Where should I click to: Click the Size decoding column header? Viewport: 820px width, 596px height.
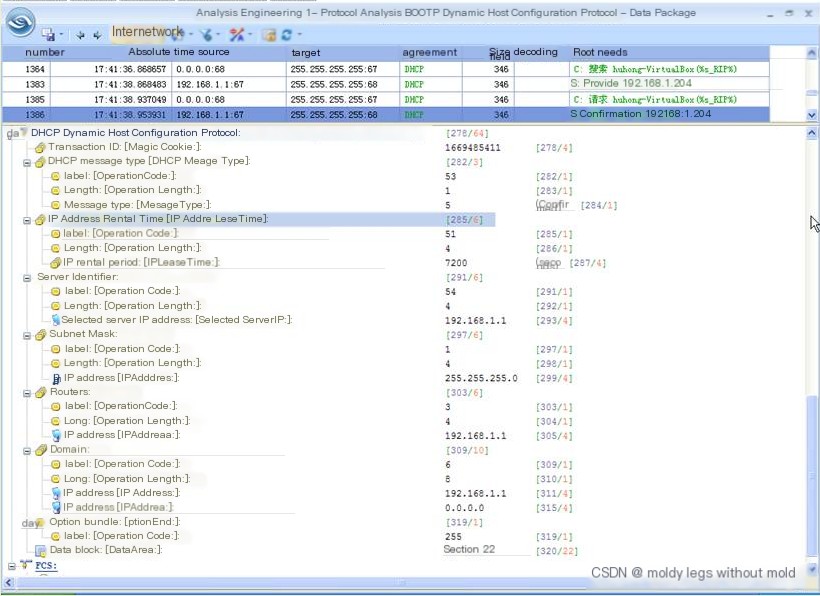coord(523,52)
